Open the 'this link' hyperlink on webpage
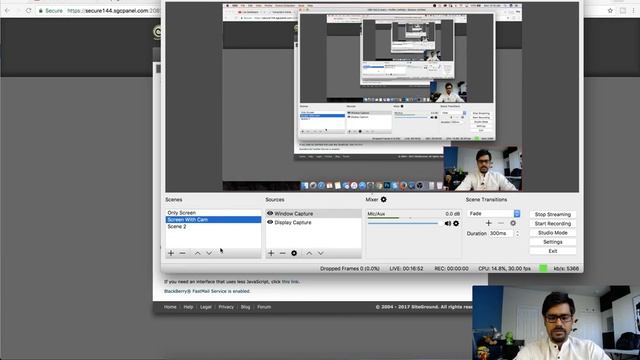The width and height of the screenshot is (640, 360). pyautogui.click(x=290, y=282)
